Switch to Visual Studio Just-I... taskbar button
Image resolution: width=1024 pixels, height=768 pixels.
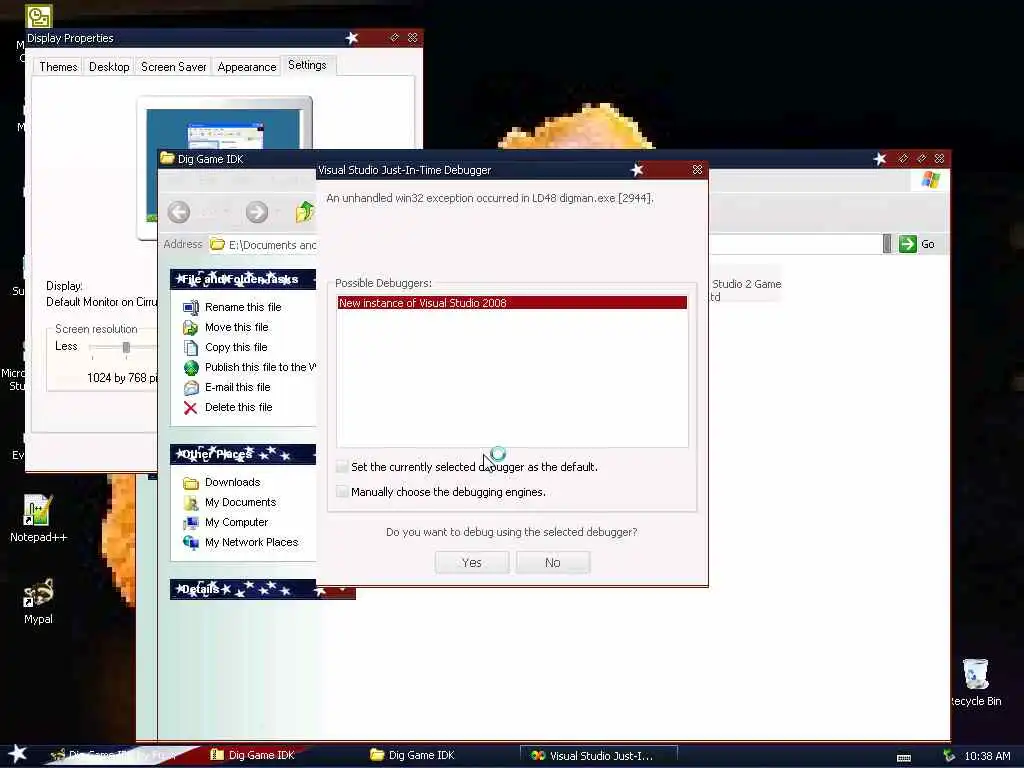(598, 756)
